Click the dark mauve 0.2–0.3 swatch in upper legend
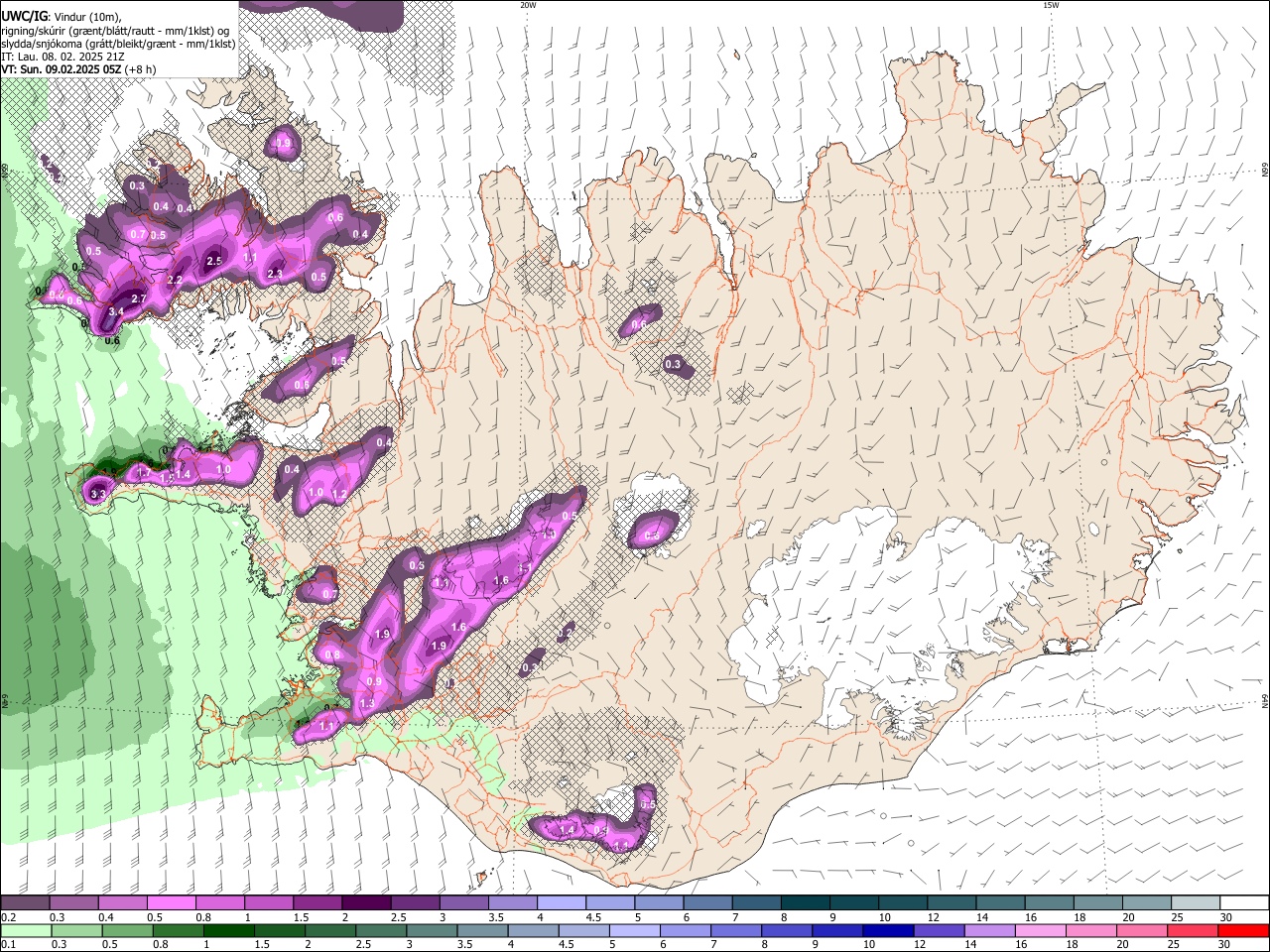 (x=25, y=903)
